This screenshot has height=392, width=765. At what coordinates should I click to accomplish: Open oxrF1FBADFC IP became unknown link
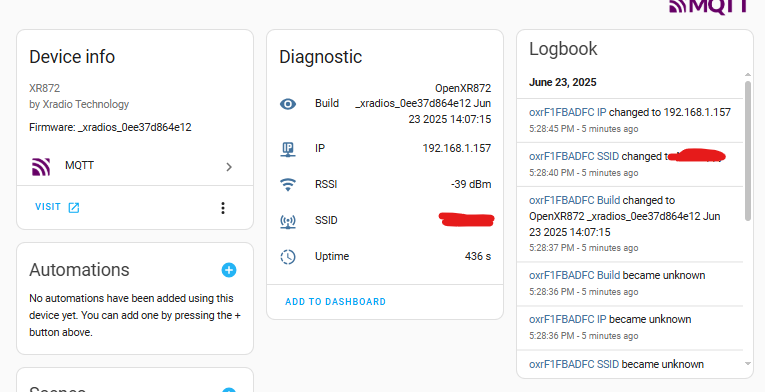(x=567, y=319)
